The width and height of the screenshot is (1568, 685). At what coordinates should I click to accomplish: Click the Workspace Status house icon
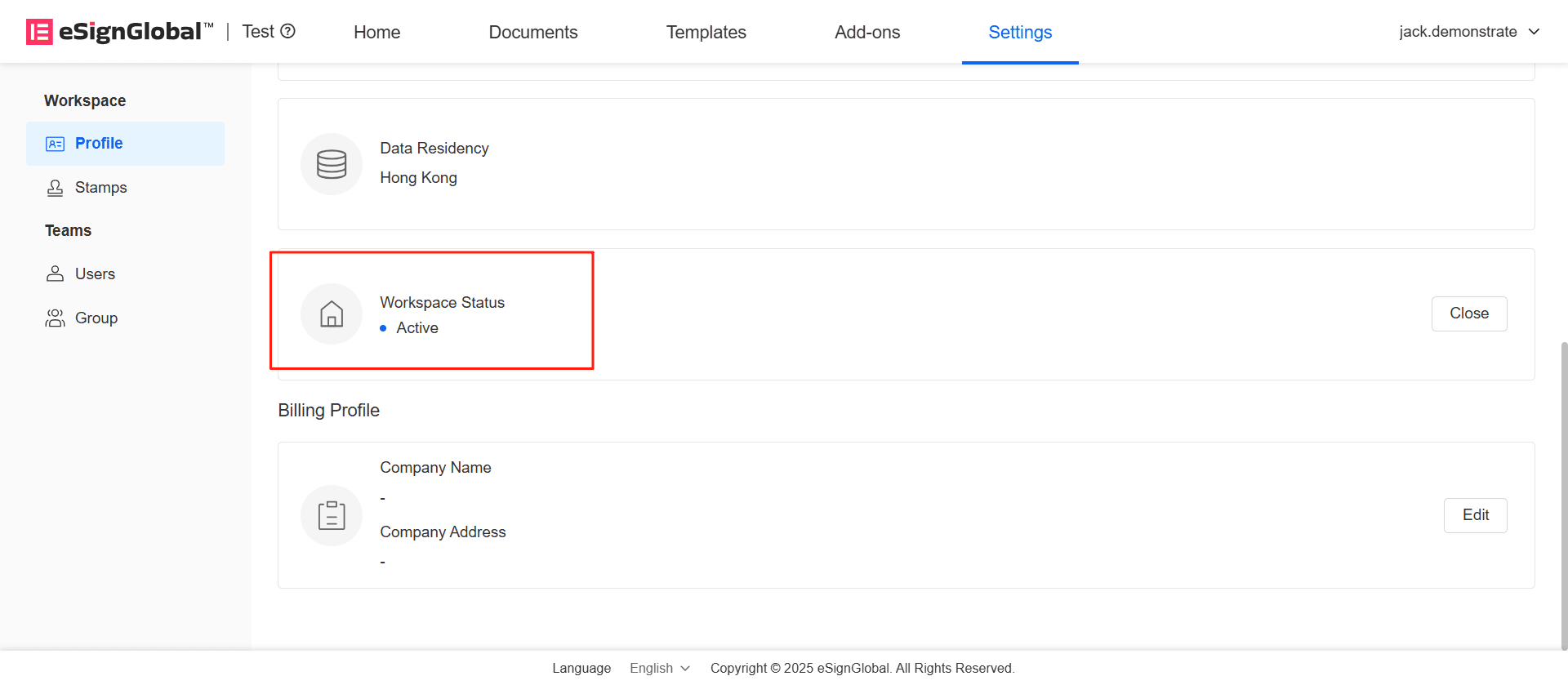coord(332,314)
